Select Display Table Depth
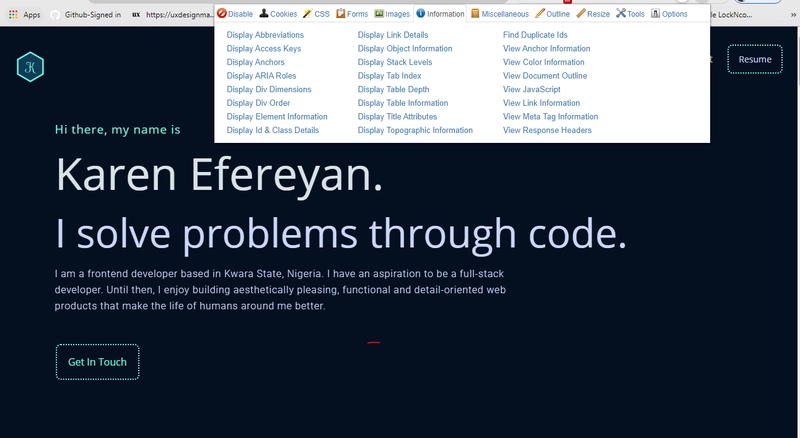The image size is (800, 438). tap(393, 89)
